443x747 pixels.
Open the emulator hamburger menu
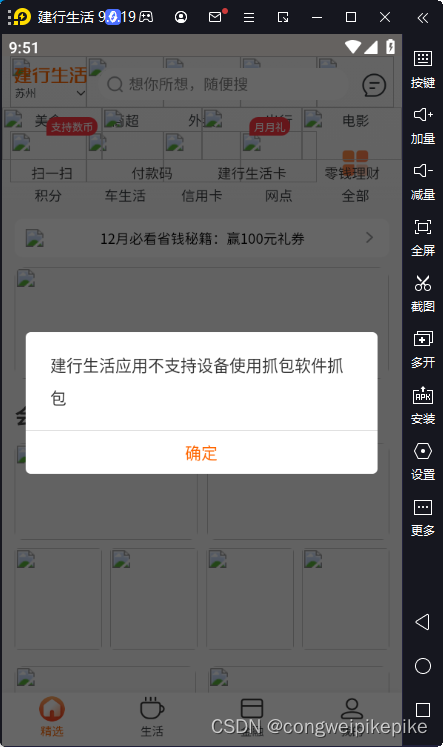[x=249, y=18]
